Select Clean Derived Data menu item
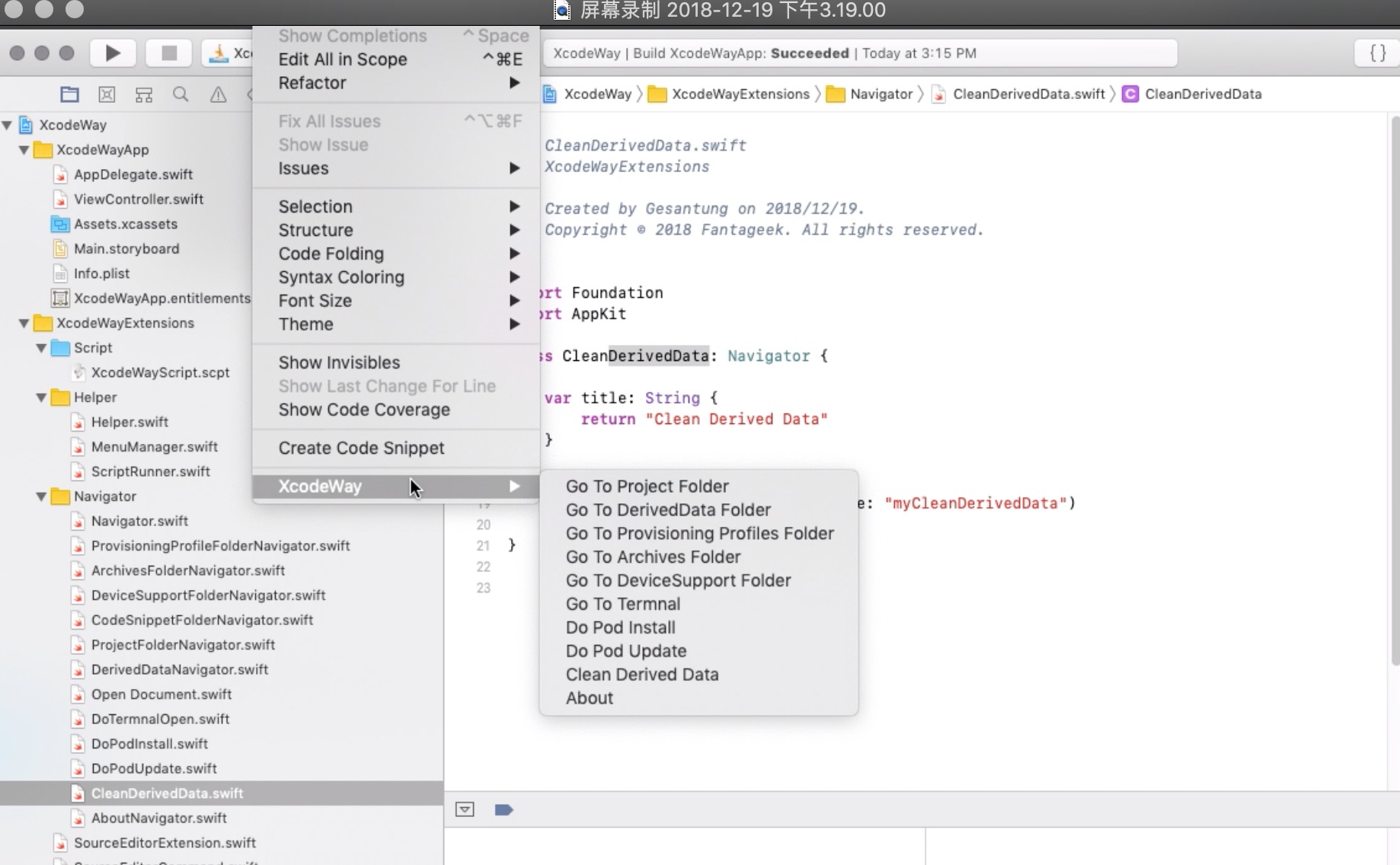The width and height of the screenshot is (1400, 865). pyautogui.click(x=698, y=675)
